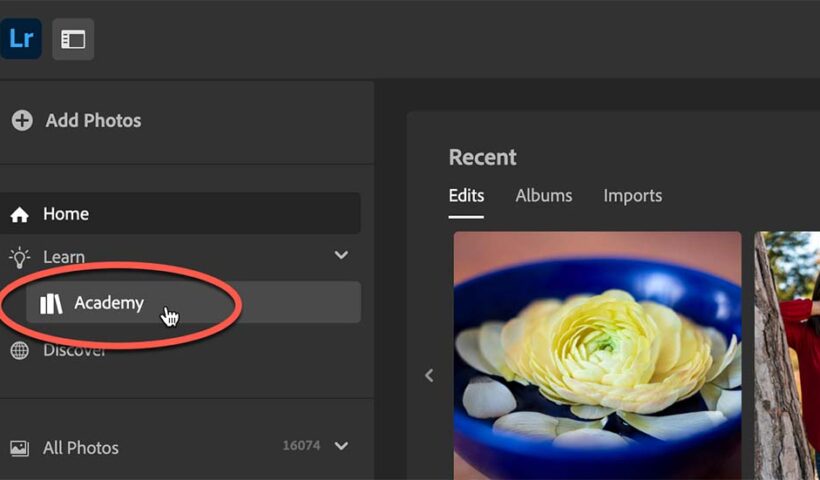Click the Learn lightbulb icon
820x480 pixels.
pos(19,257)
